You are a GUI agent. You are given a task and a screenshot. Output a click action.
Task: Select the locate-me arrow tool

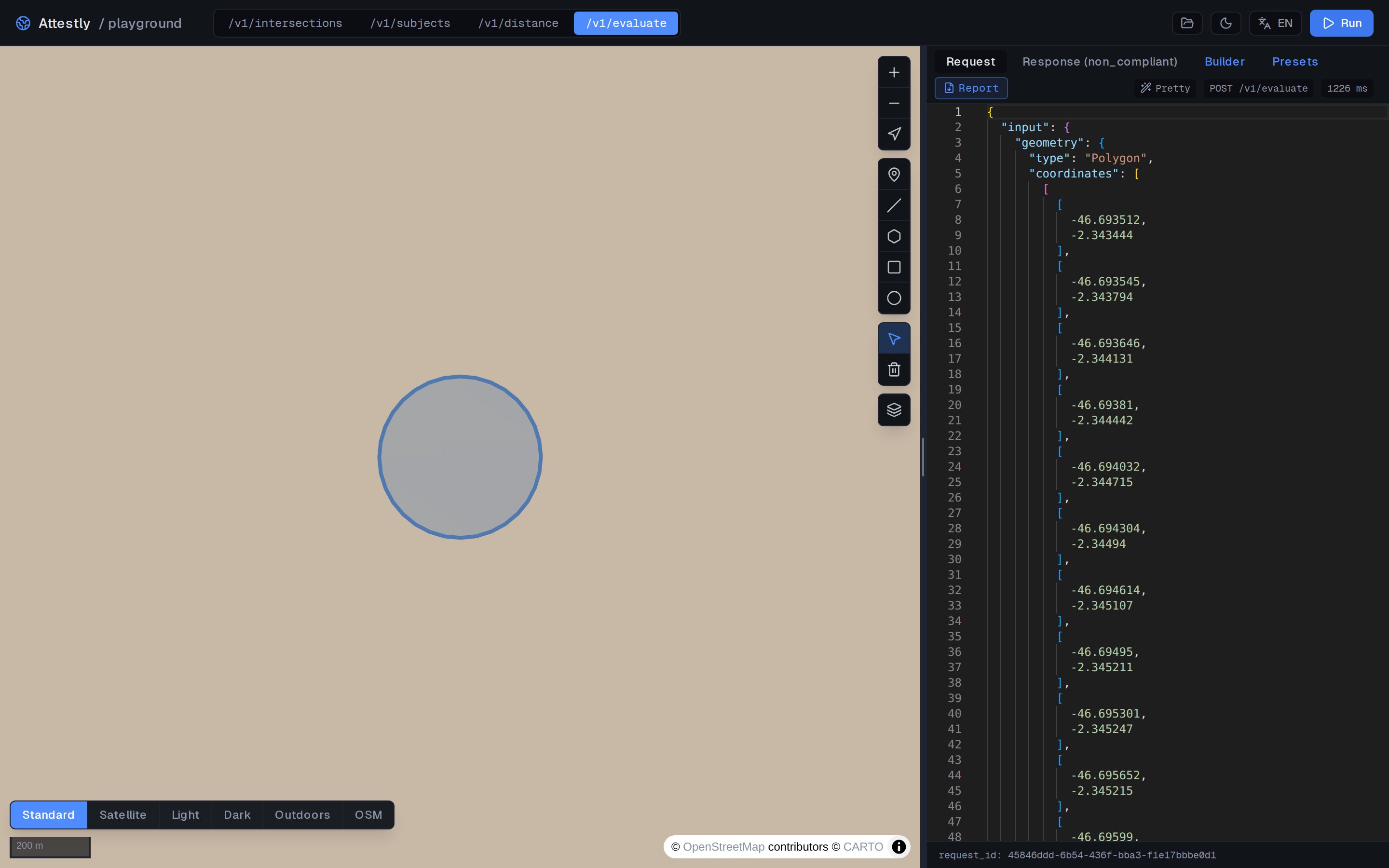point(894,135)
